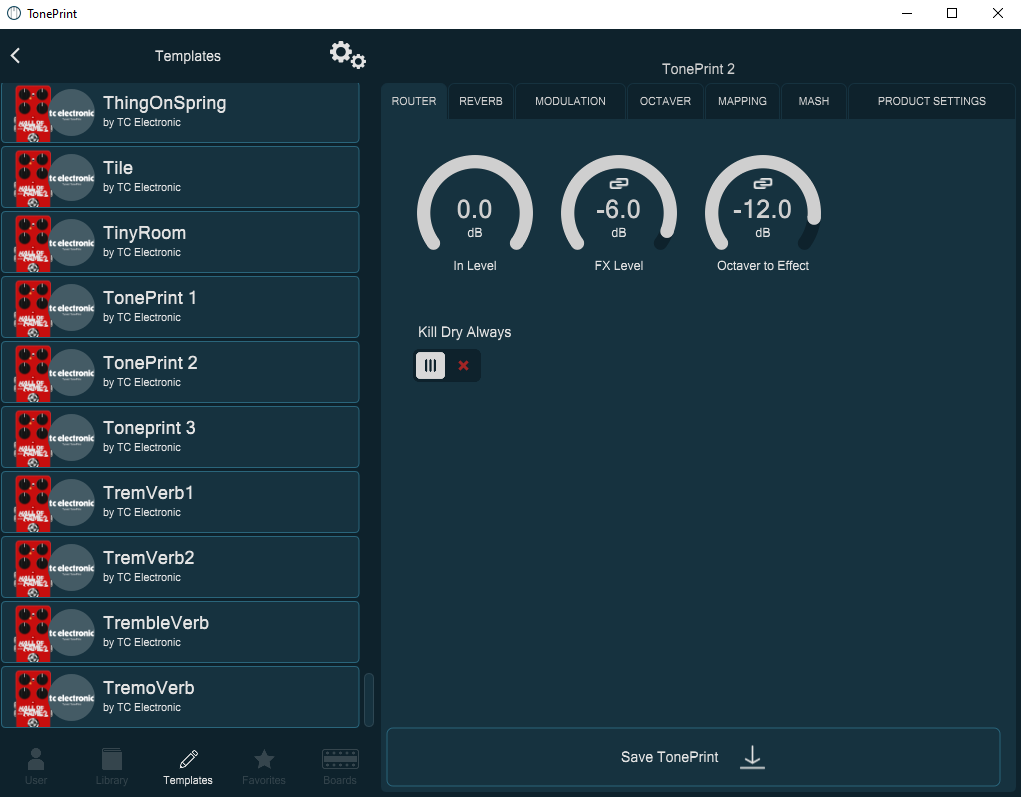Choose the TrembleVerb template
The height and width of the screenshot is (797, 1021).
(180, 633)
